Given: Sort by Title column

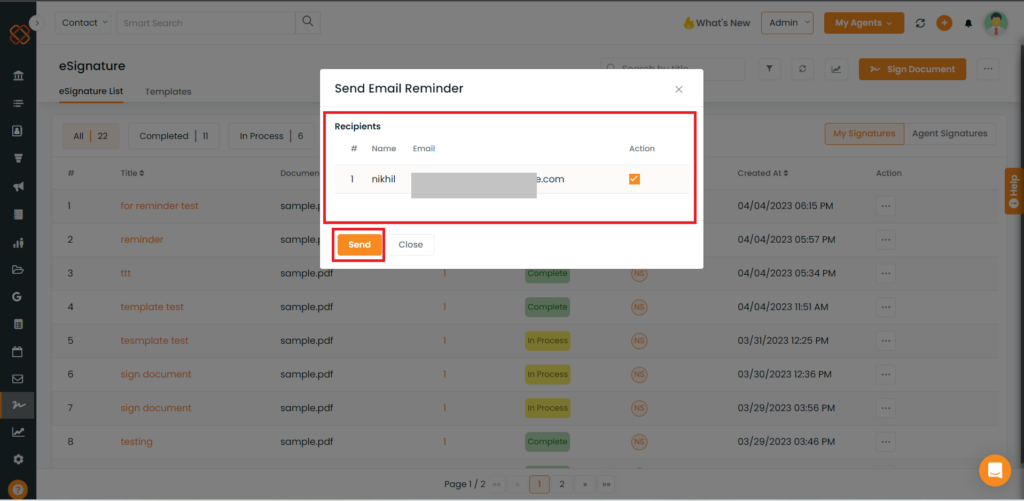Looking at the screenshot, I should (132, 173).
